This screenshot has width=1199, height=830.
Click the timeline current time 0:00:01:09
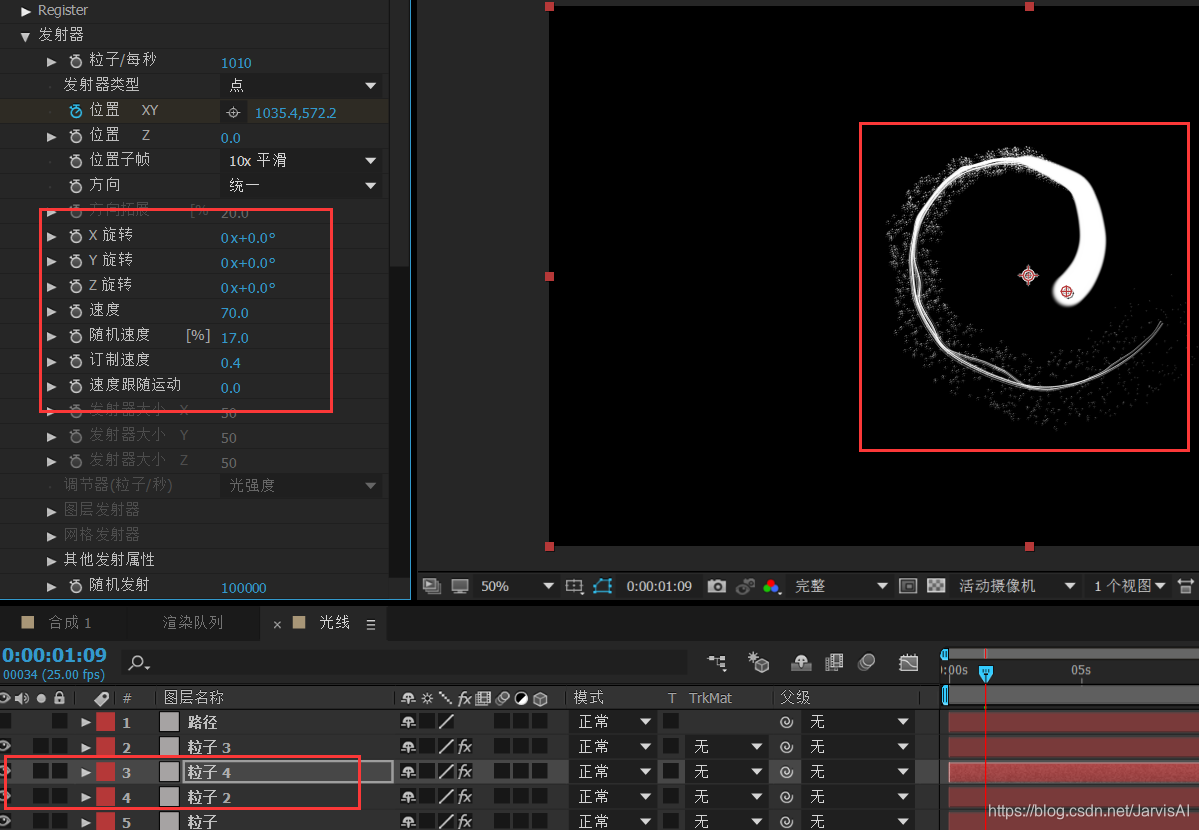pyautogui.click(x=55, y=656)
